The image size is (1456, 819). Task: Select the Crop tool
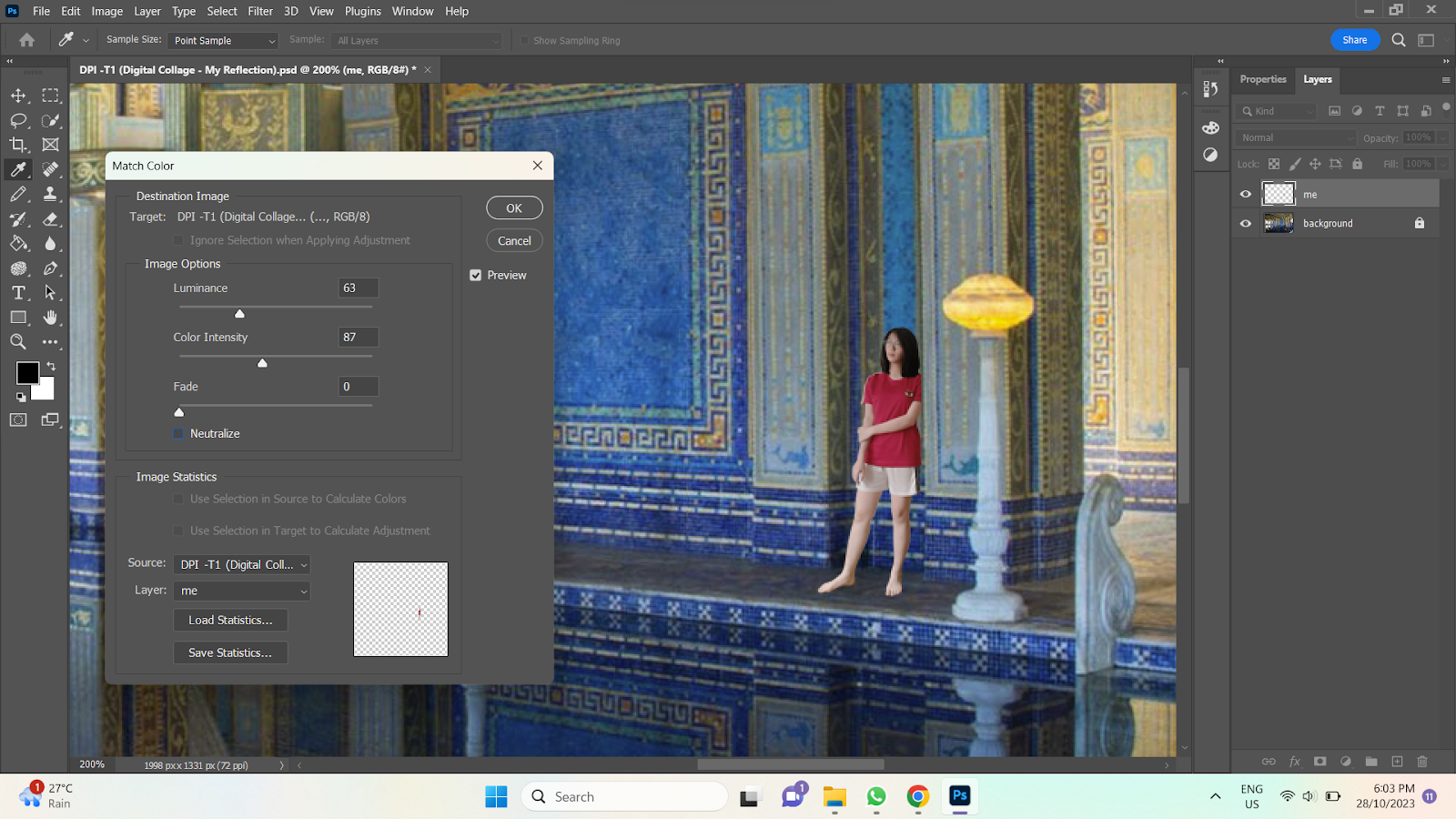pyautogui.click(x=18, y=145)
